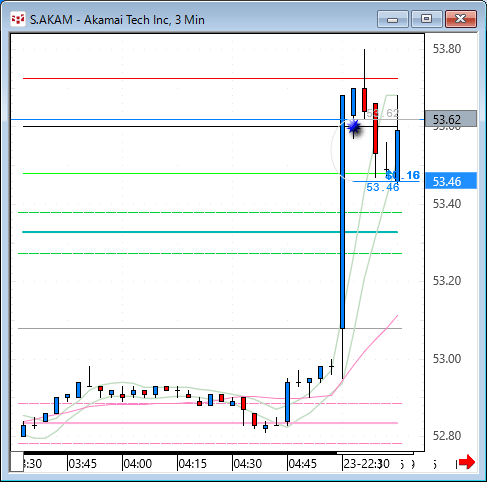Click the gray 53.62 price tag

point(451,119)
